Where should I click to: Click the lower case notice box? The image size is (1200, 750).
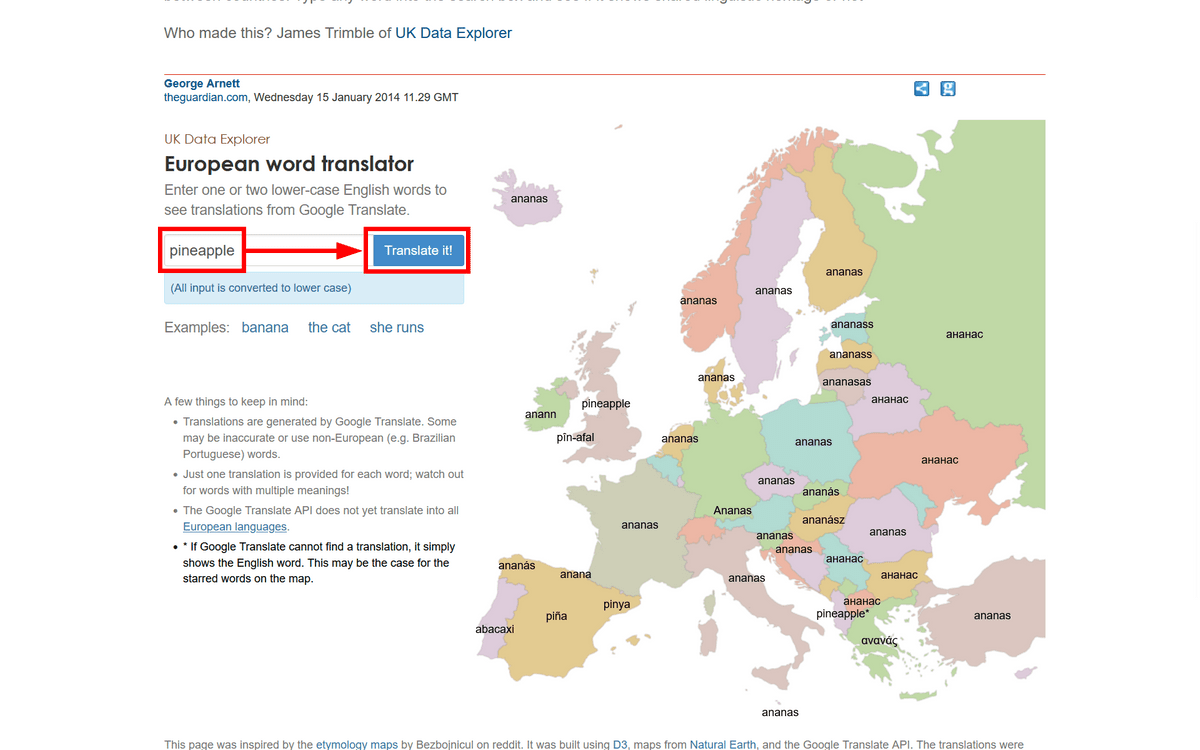click(314, 288)
